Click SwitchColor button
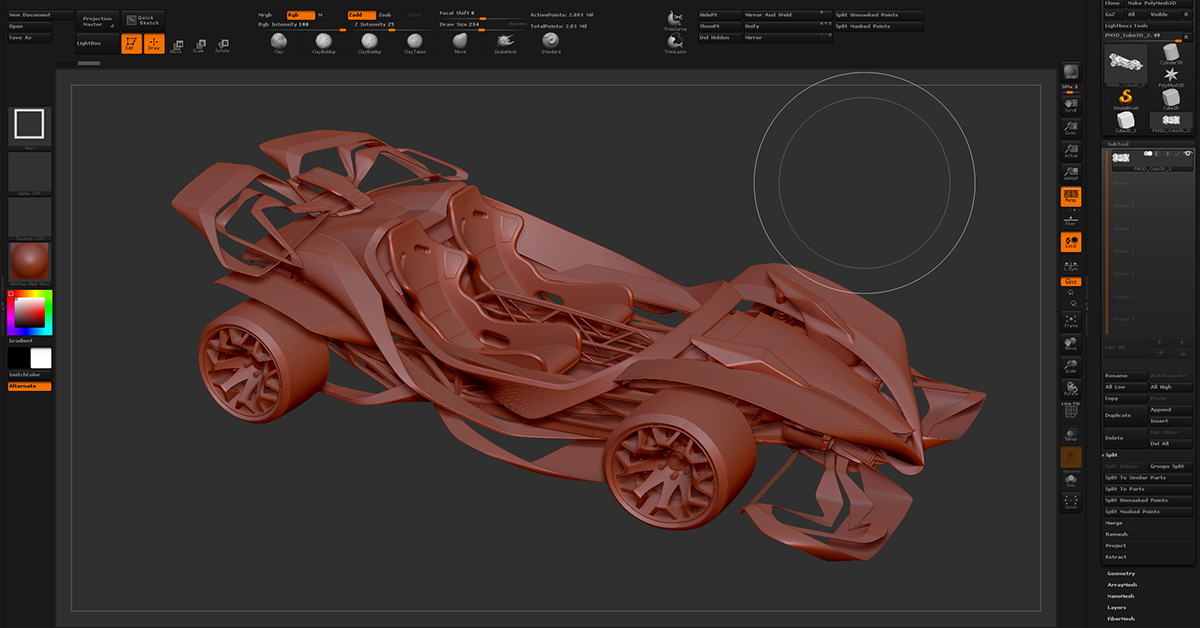The width and height of the screenshot is (1200, 628). click(29, 375)
